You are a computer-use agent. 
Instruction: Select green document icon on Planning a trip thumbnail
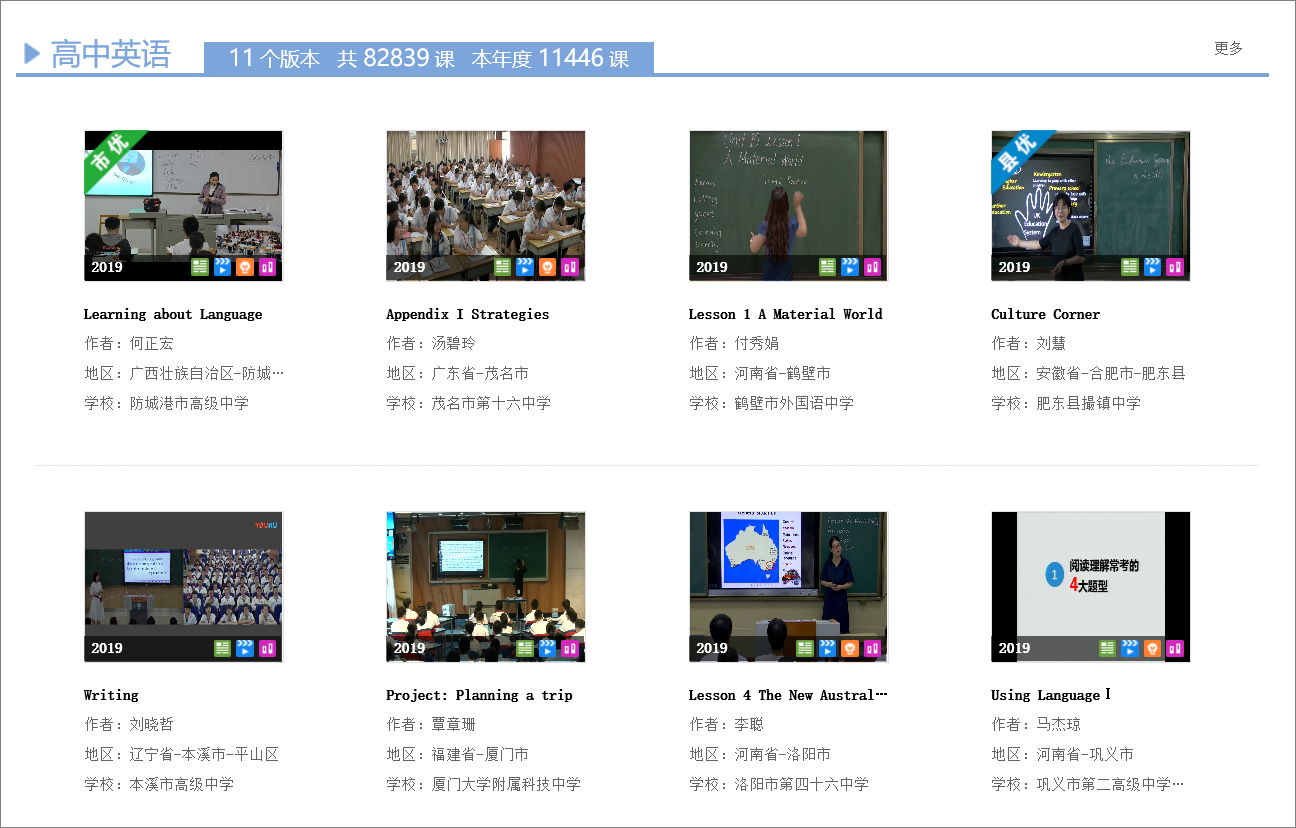click(524, 648)
